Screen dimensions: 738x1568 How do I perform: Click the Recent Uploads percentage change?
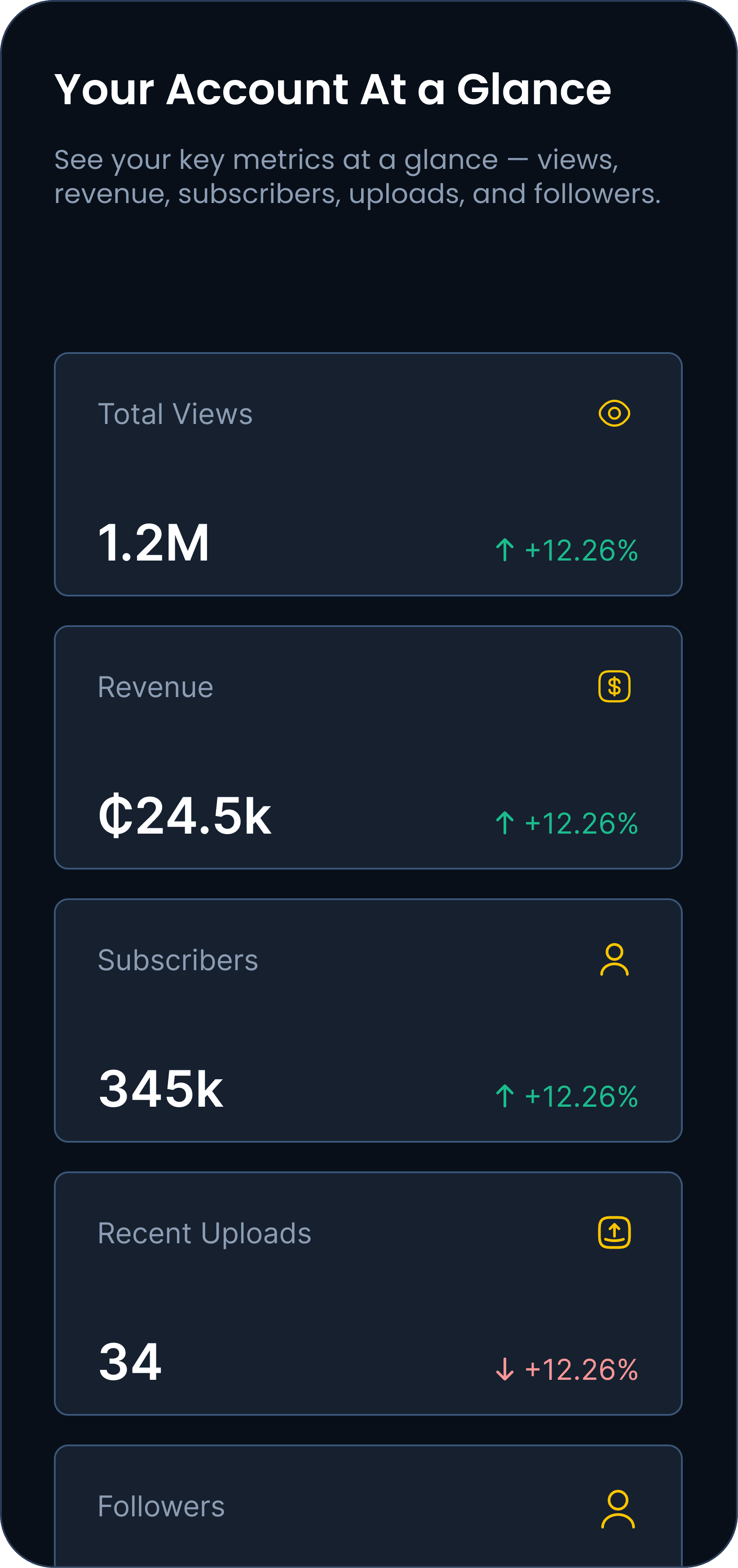581,1369
